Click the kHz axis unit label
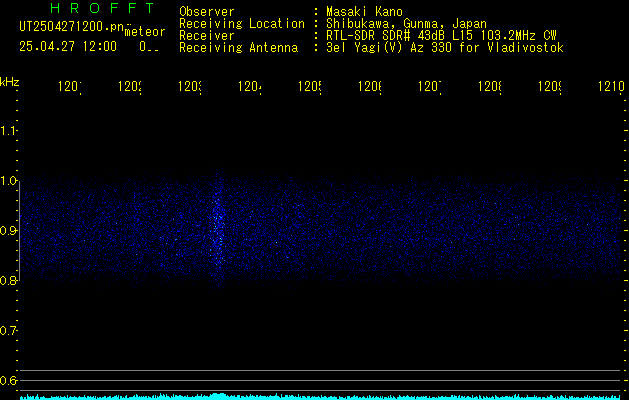 9,82
